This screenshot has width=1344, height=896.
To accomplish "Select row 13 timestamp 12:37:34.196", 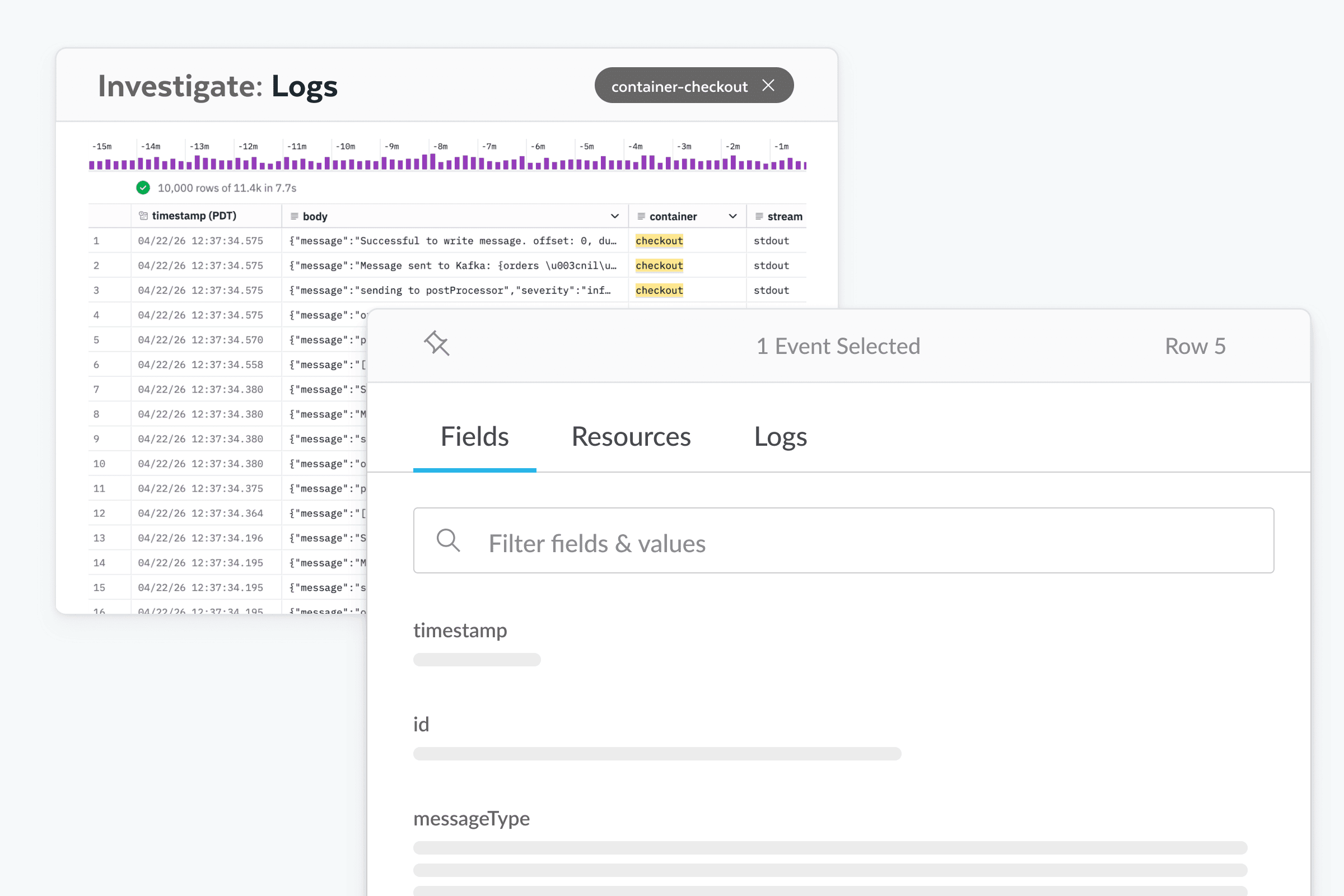I will click(x=200, y=538).
